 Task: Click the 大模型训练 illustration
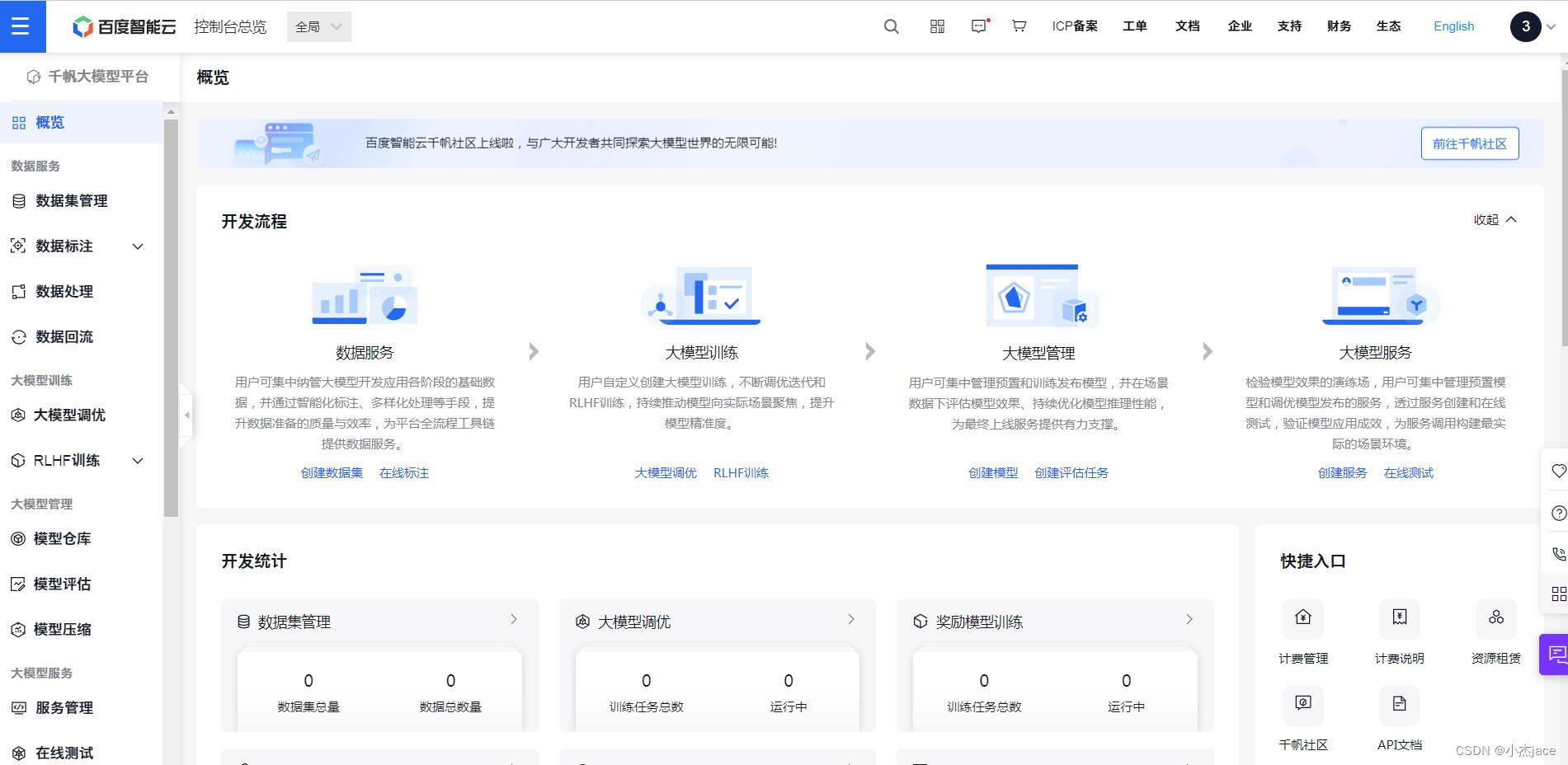coord(701,294)
